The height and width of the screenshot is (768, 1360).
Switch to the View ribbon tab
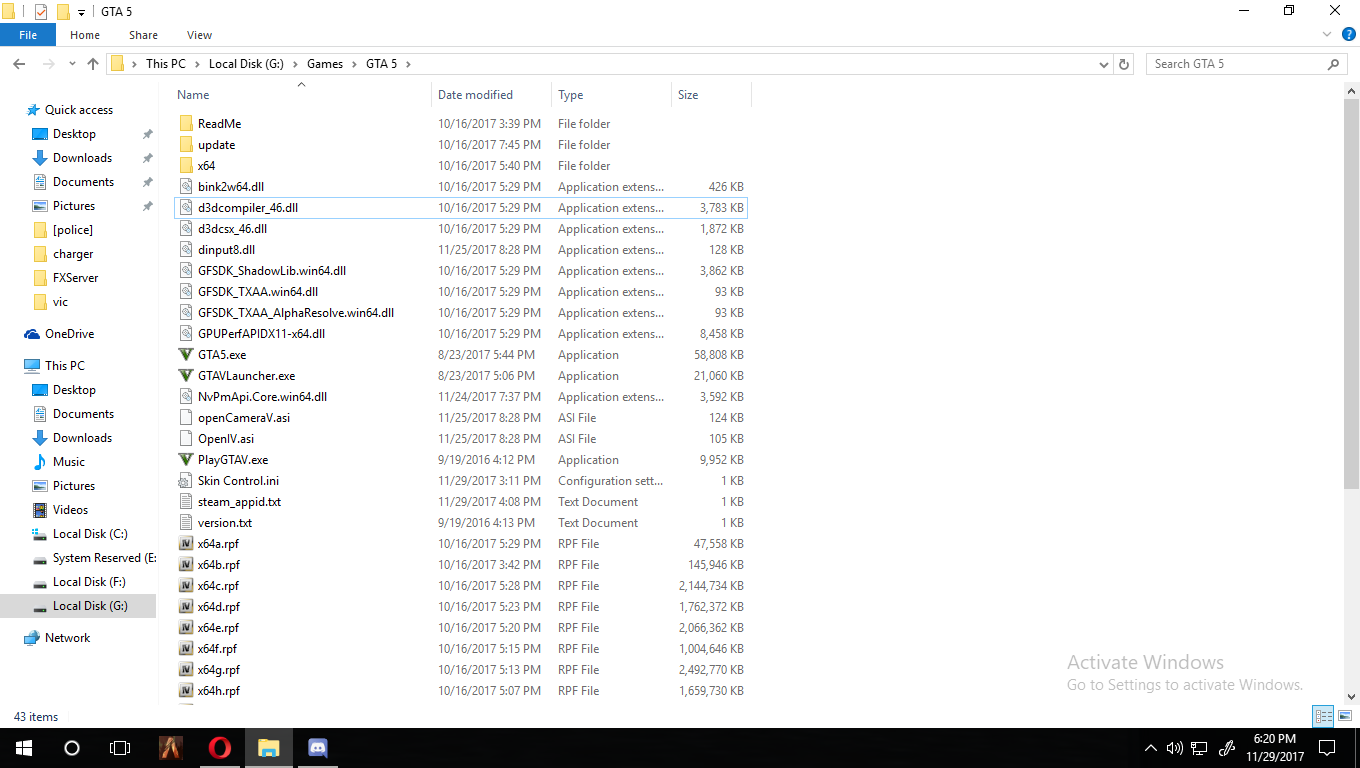point(199,35)
